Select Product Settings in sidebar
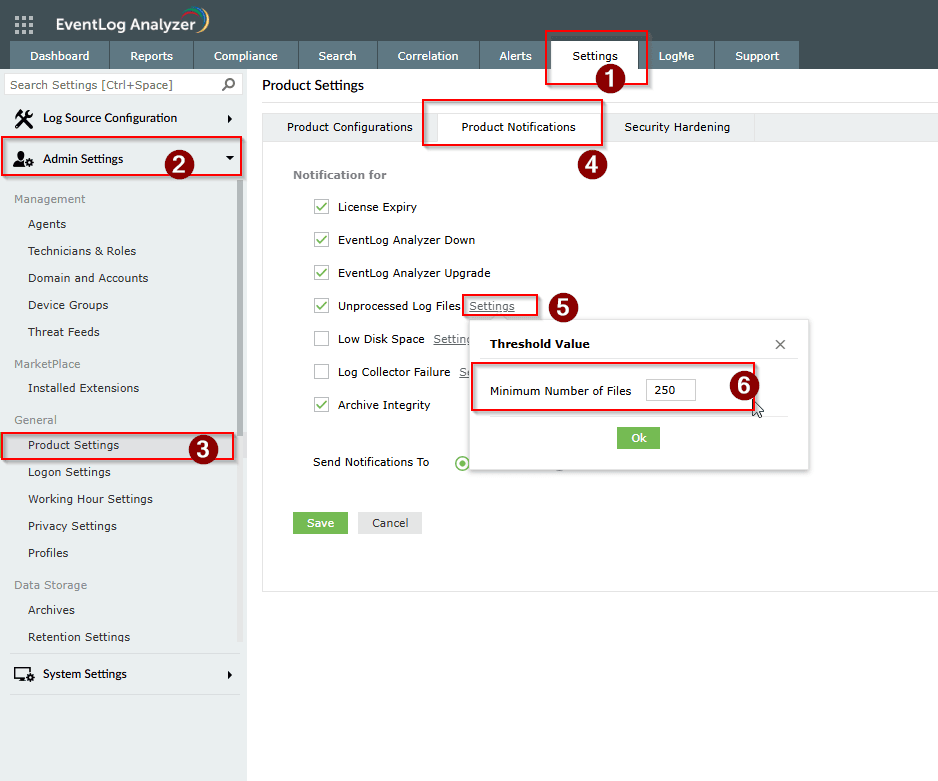The width and height of the screenshot is (938, 781). (x=74, y=445)
